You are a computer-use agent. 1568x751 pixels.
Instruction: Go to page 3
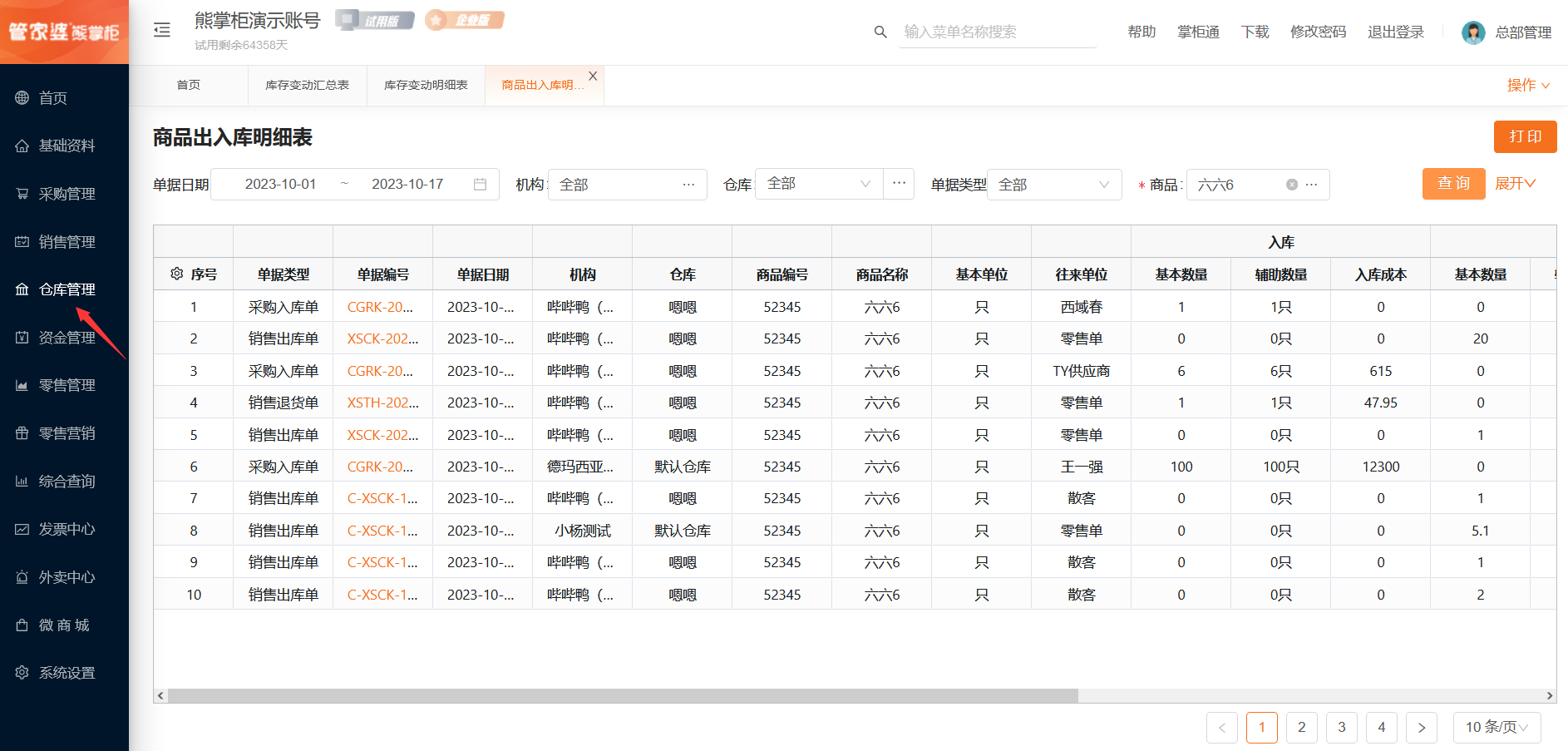coord(1341,727)
